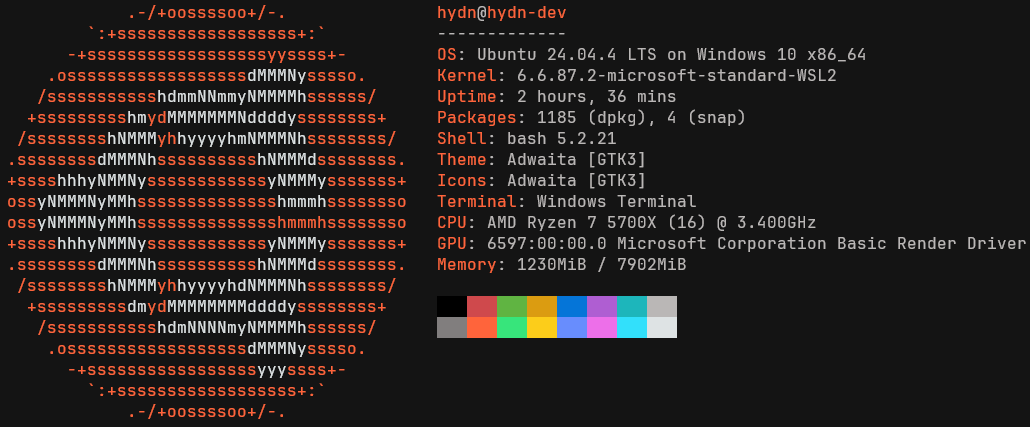
Task: Click the bright cyan color swatch
Action: point(632,327)
